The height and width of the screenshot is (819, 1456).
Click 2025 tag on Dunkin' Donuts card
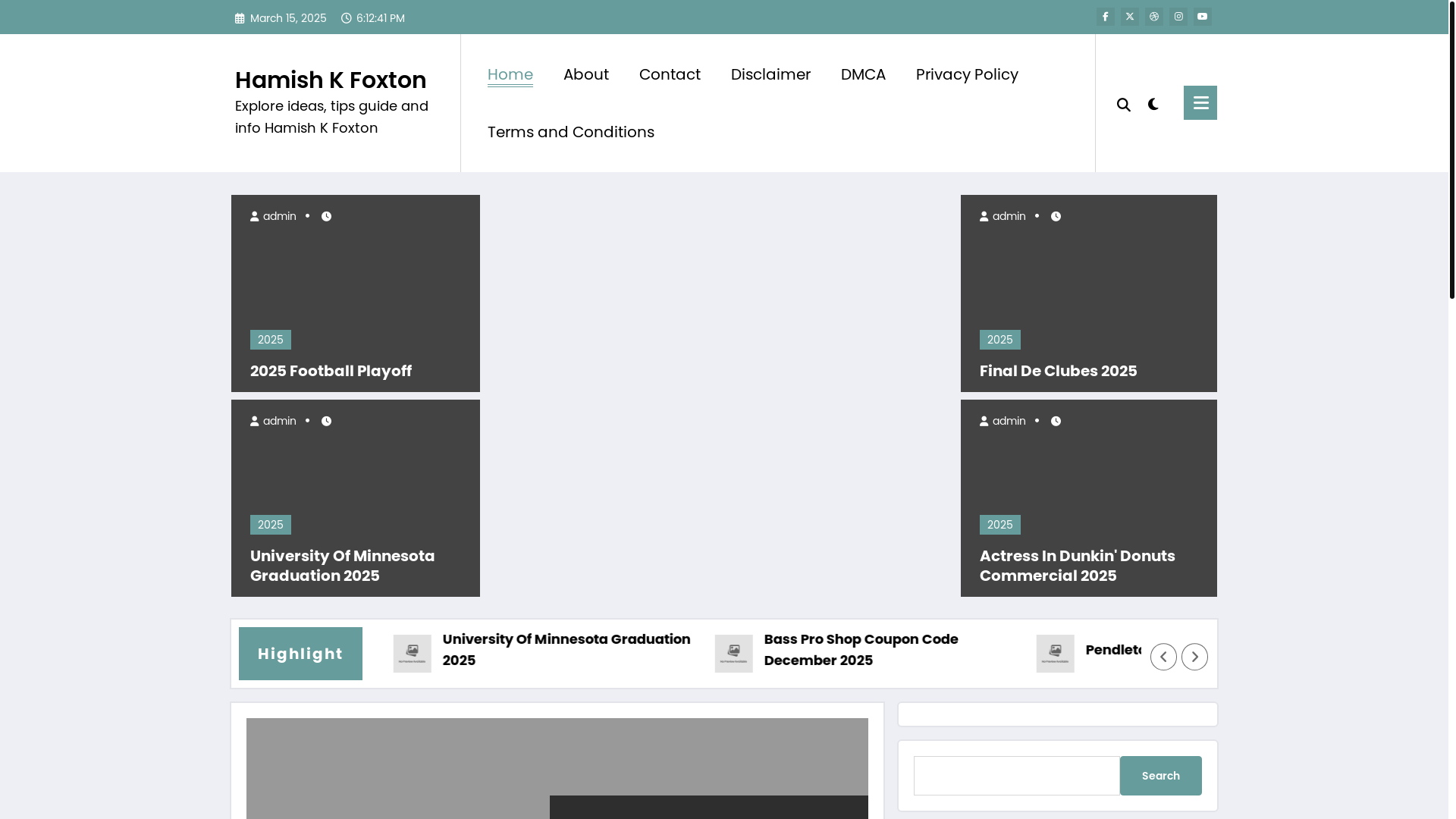pos(1000,525)
